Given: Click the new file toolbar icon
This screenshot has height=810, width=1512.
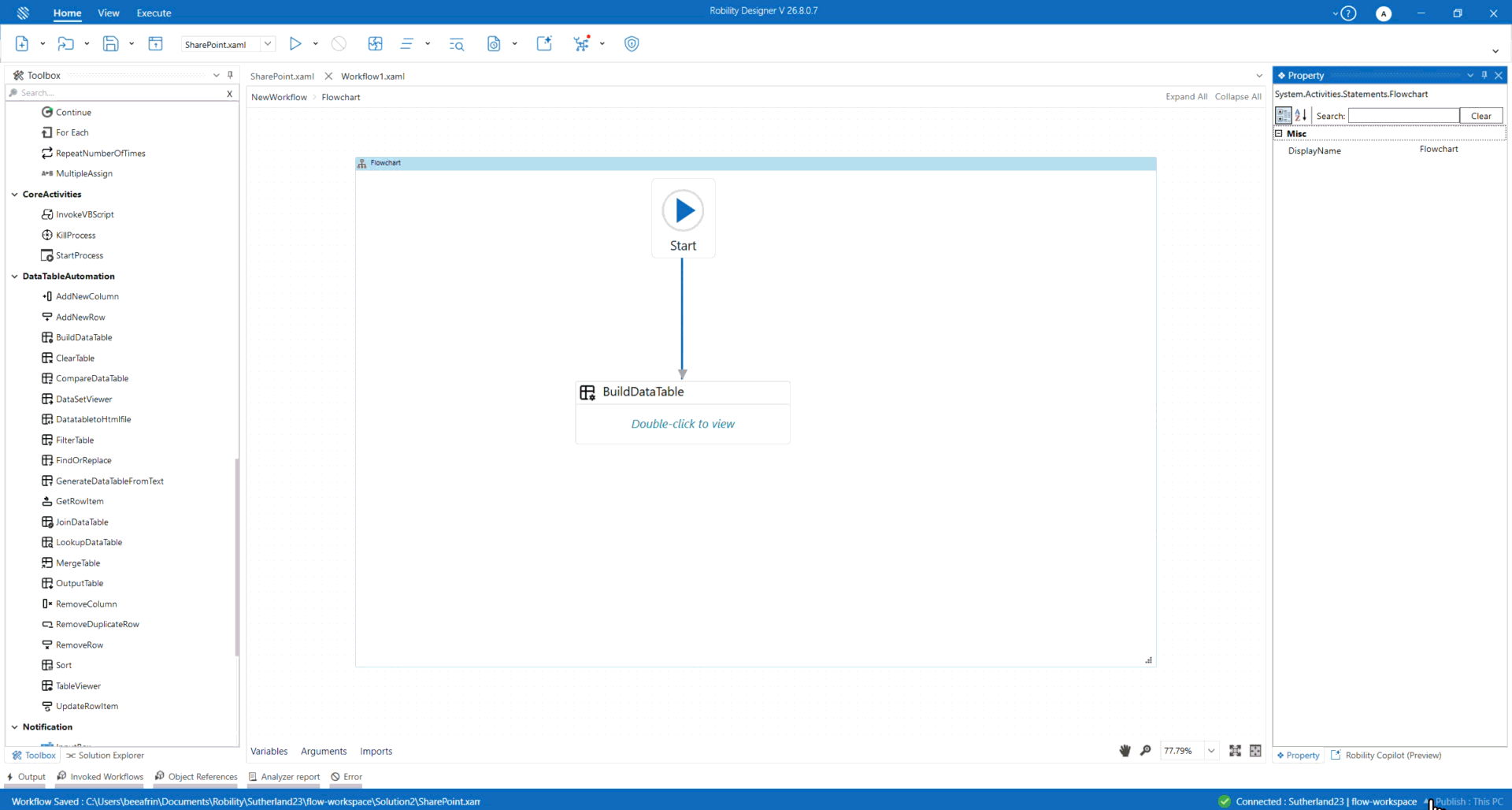Looking at the screenshot, I should click(x=22, y=44).
